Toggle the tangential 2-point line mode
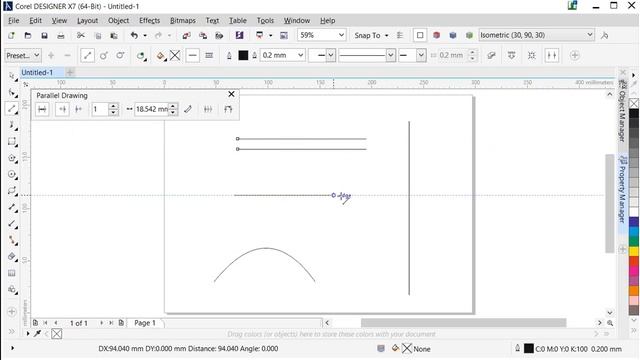 coord(120,56)
